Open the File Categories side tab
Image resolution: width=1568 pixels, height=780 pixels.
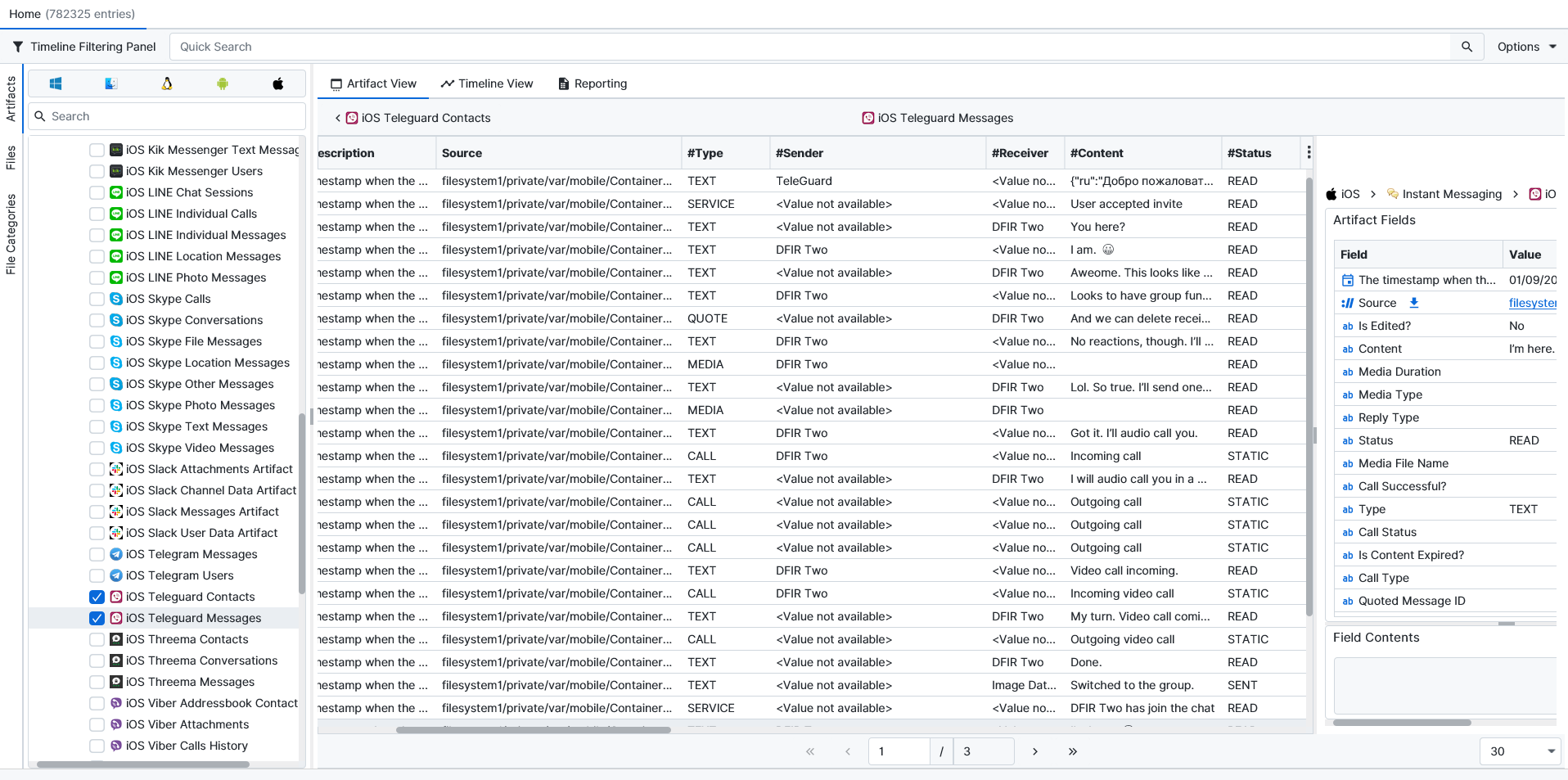11,234
